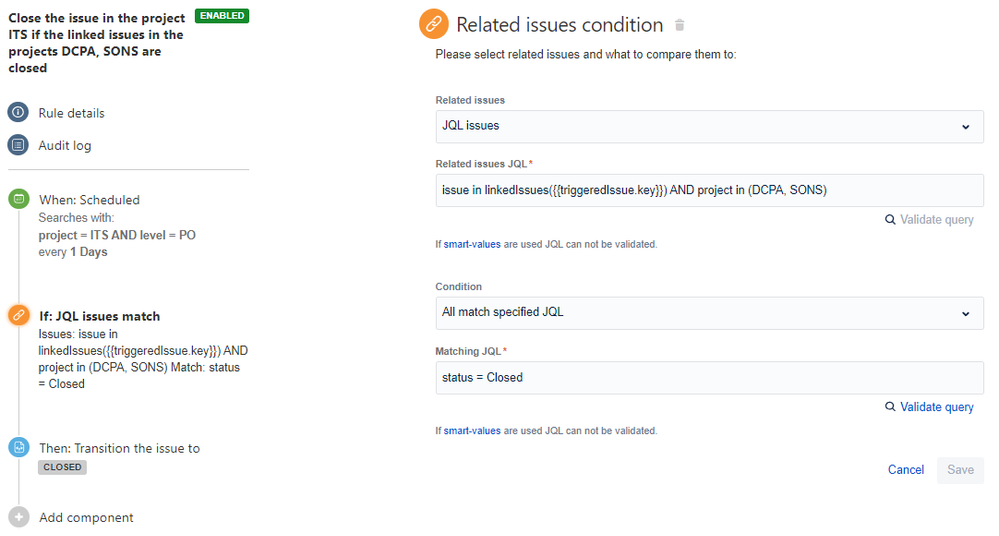999x536 pixels.
Task: Click the Add component plus icon
Action: coord(18,517)
